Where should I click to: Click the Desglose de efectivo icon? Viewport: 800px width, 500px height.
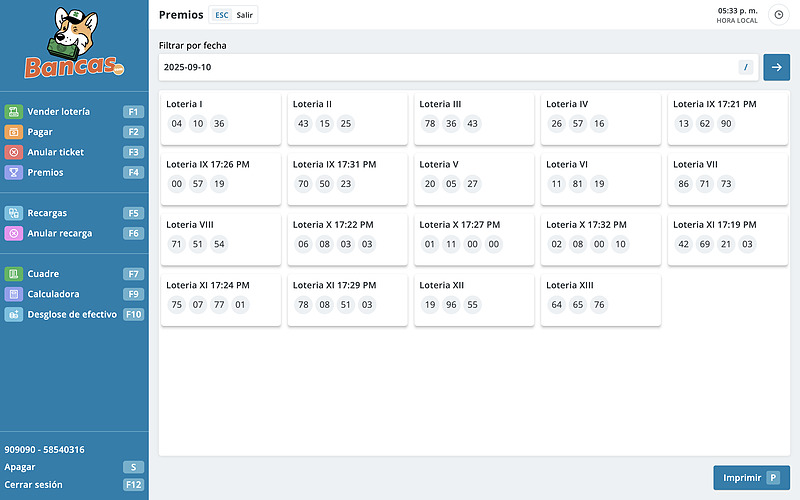coord(14,314)
